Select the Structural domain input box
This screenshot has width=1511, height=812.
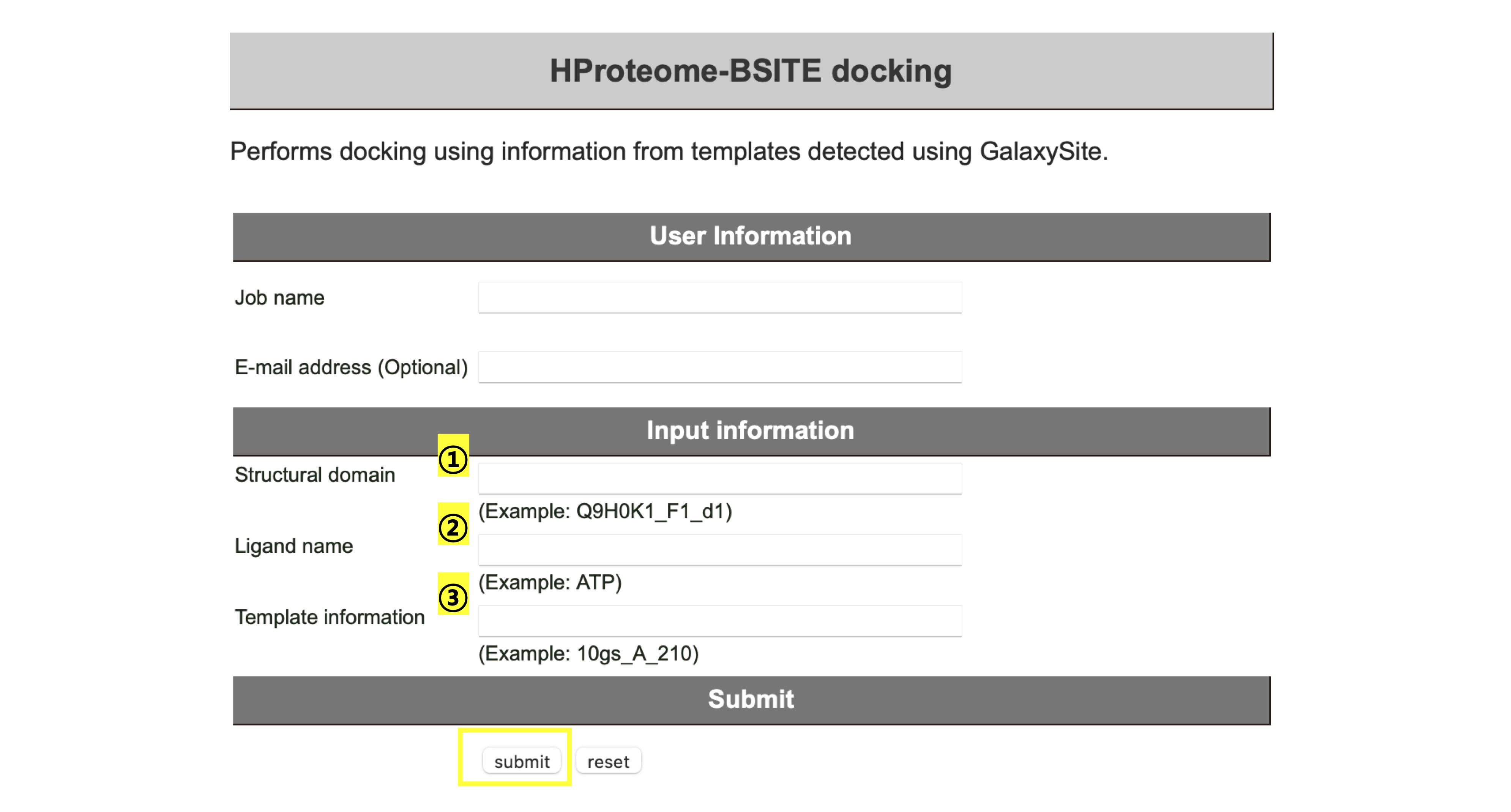pos(720,479)
